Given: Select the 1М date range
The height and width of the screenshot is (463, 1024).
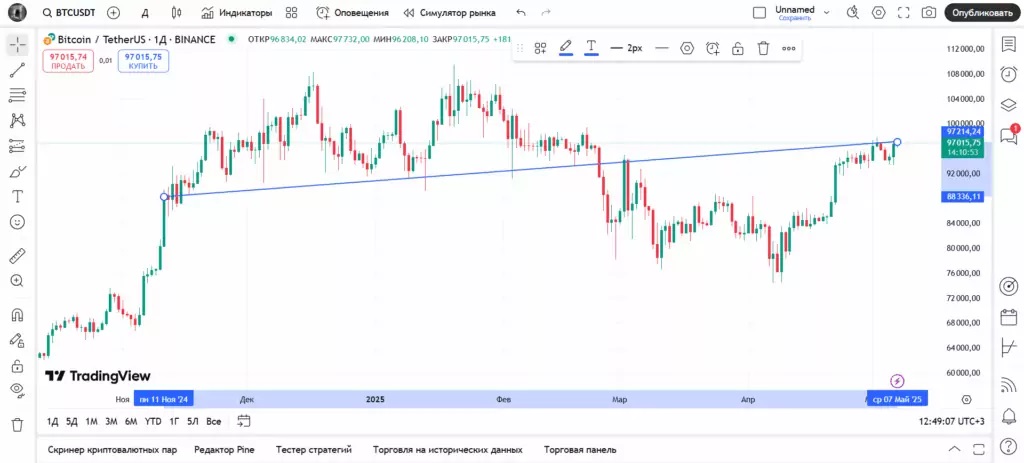Looking at the screenshot, I should 91,422.
